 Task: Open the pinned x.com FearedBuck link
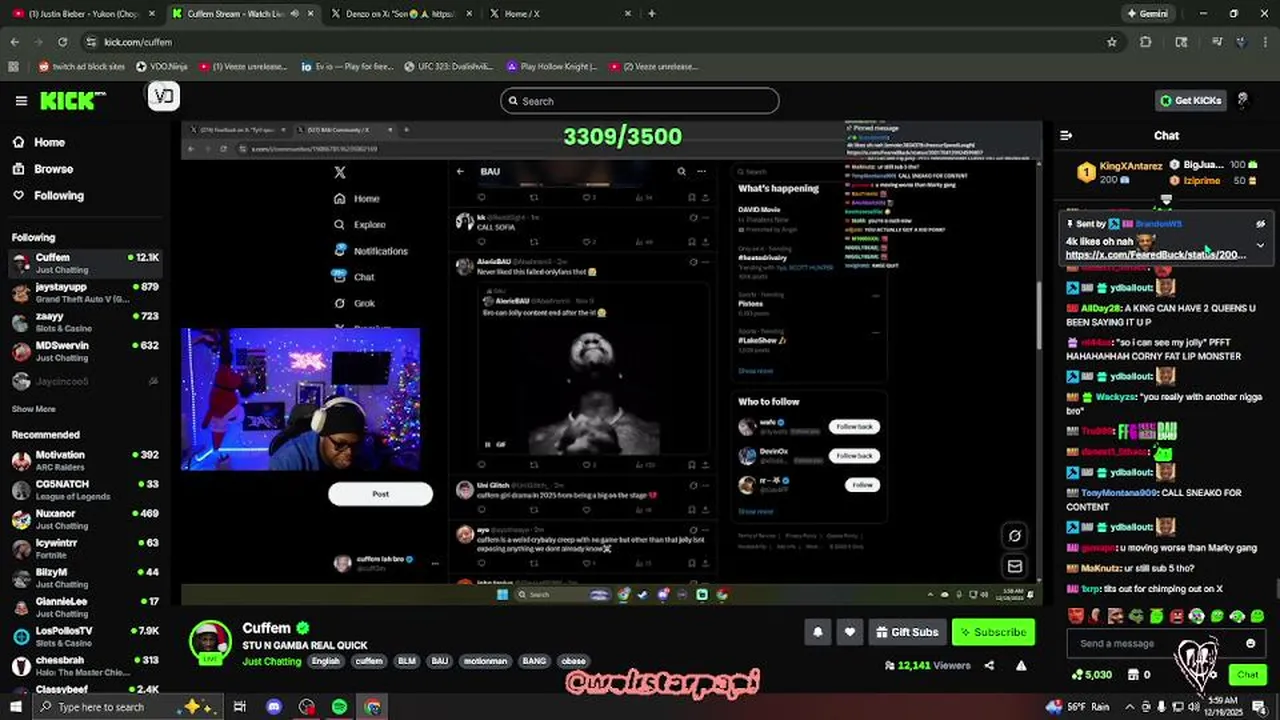(1155, 255)
